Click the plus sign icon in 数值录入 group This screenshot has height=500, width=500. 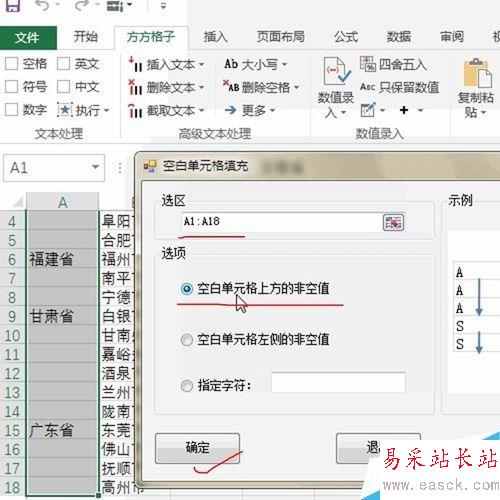(x=404, y=110)
